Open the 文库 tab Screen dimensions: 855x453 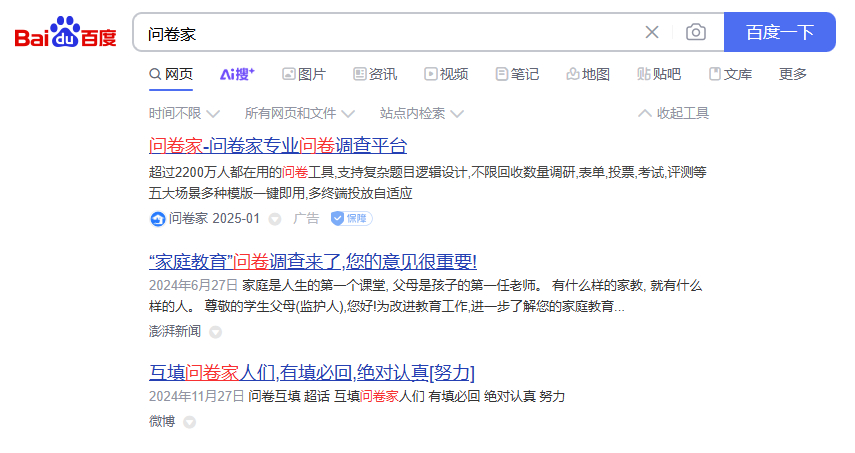730,74
